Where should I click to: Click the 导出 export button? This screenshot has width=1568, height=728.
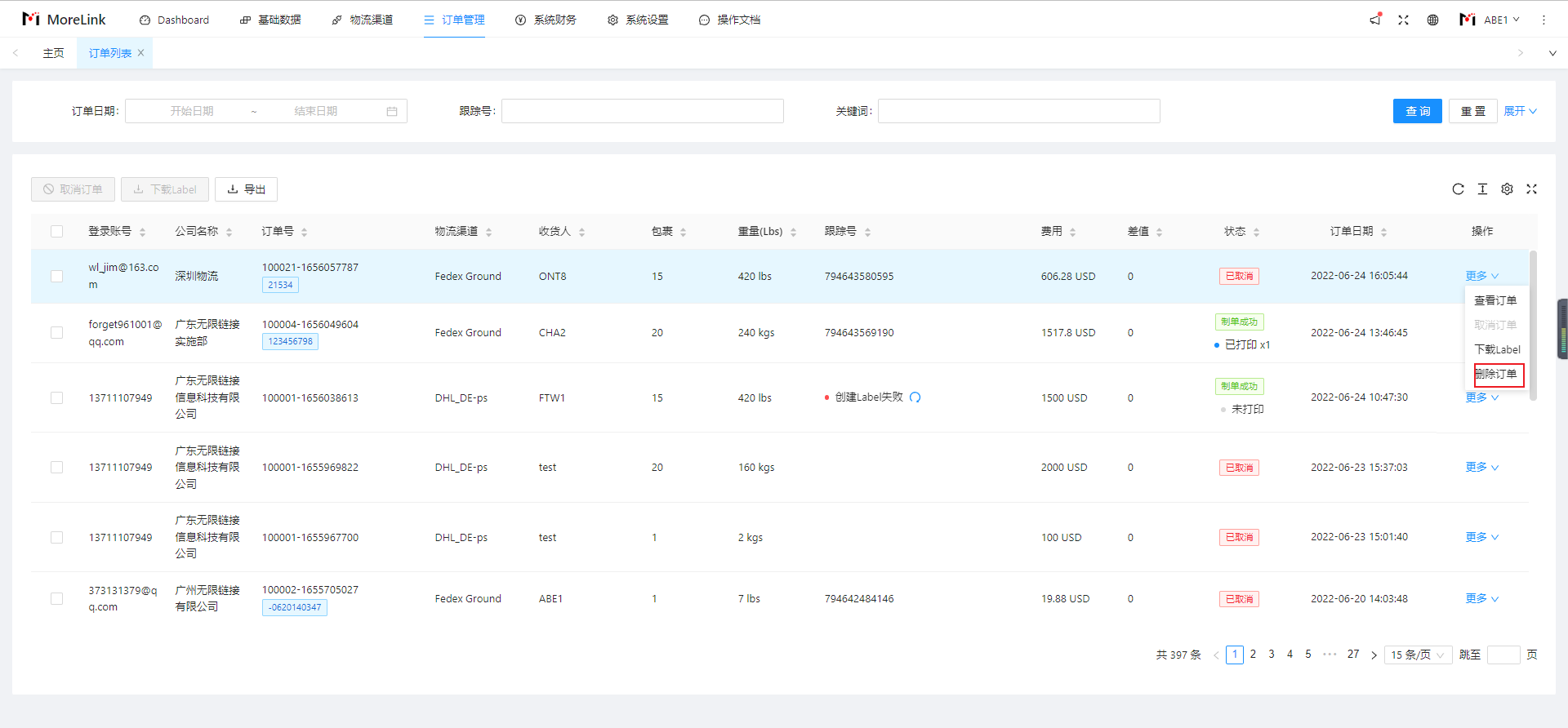pyautogui.click(x=246, y=189)
